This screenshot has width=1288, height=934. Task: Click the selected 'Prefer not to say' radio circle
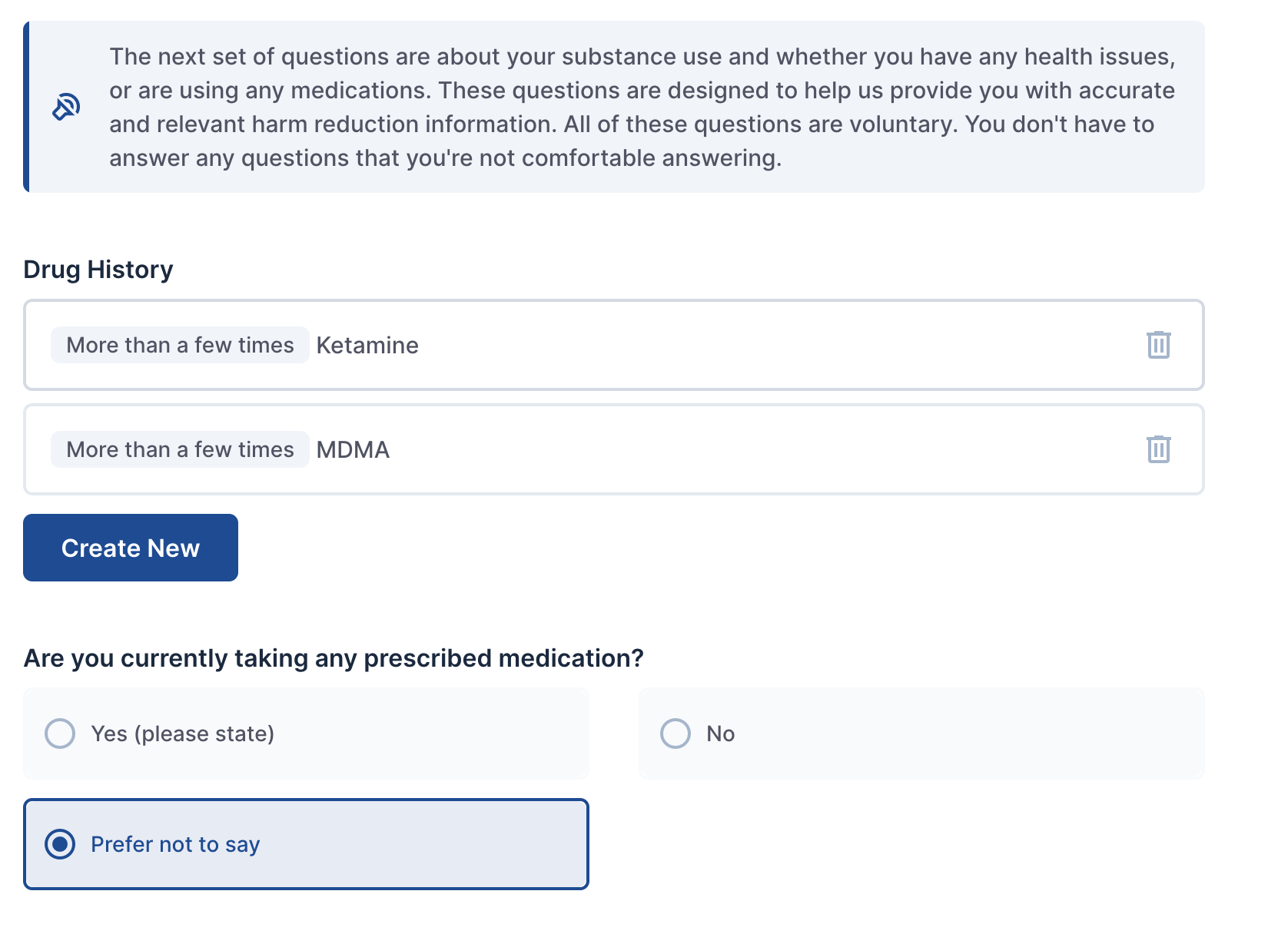pos(60,844)
